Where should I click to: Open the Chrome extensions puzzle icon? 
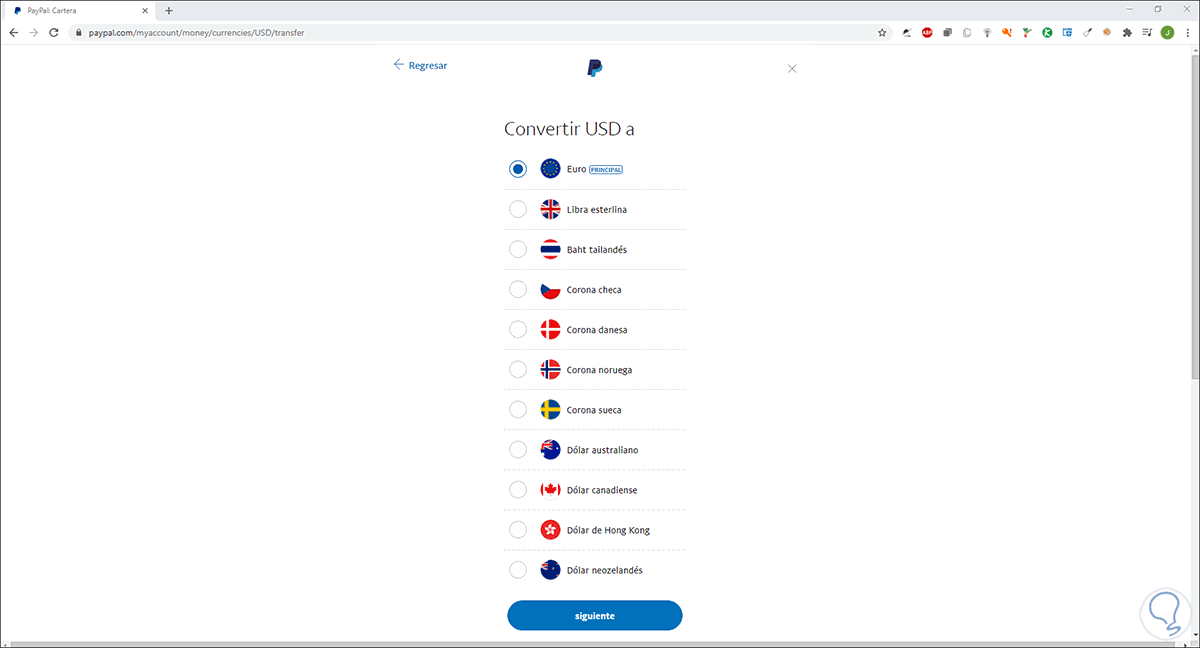tap(1128, 32)
